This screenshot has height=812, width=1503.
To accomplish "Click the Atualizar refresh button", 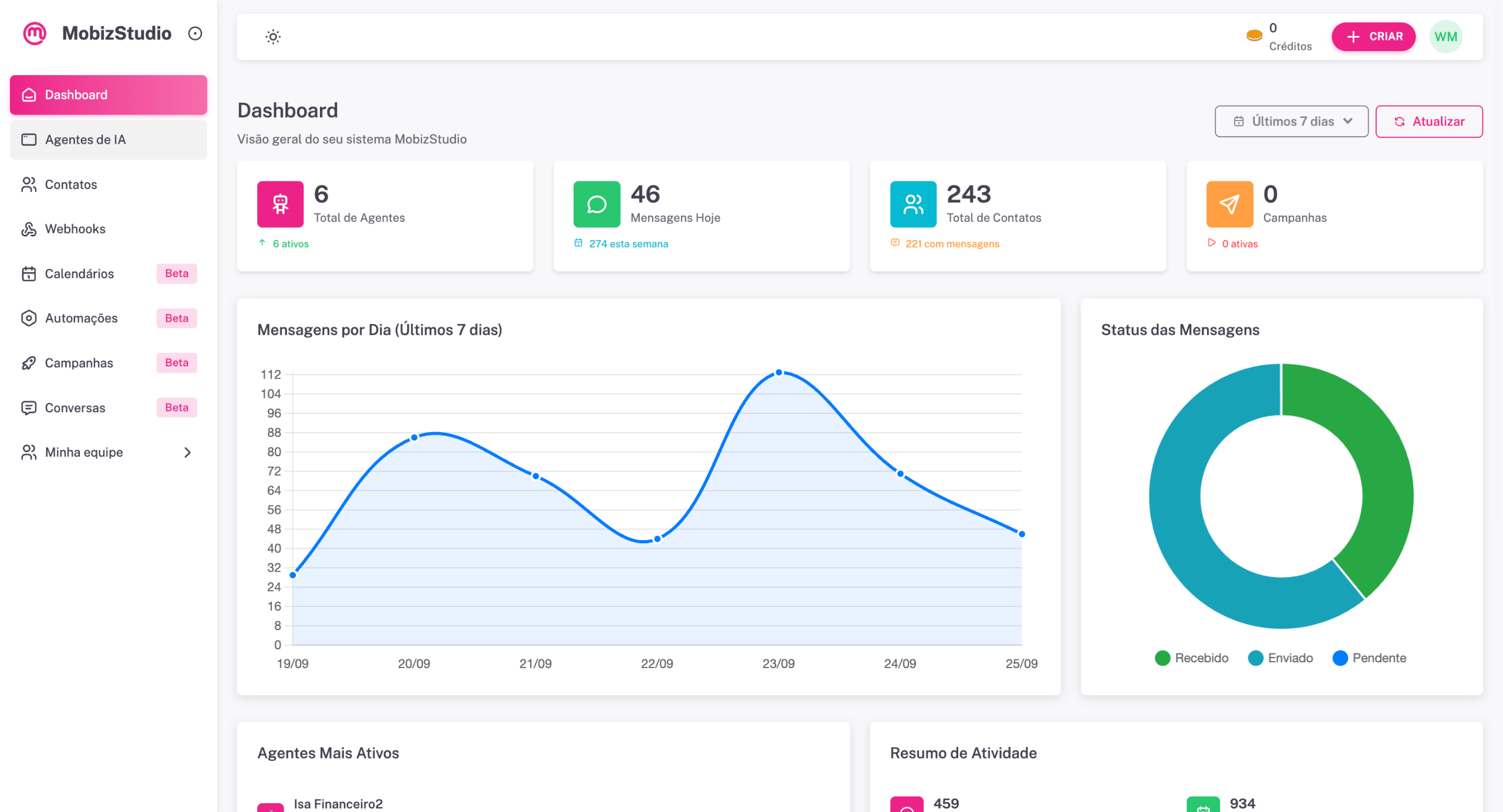I will 1428,122.
